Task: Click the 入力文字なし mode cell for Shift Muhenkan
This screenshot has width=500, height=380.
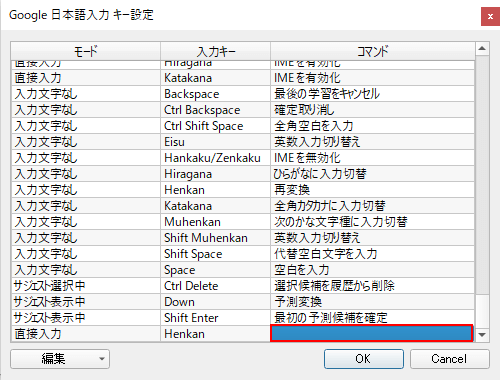Action: click(86, 238)
